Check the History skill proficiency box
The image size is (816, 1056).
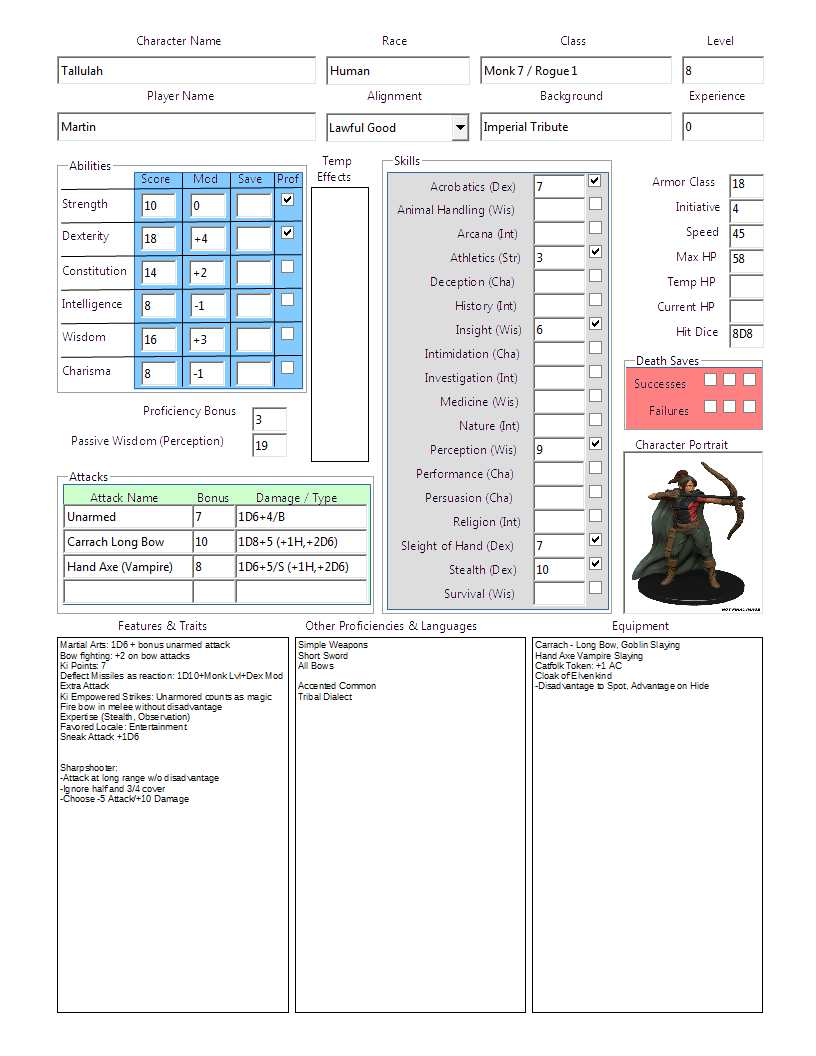click(x=595, y=300)
